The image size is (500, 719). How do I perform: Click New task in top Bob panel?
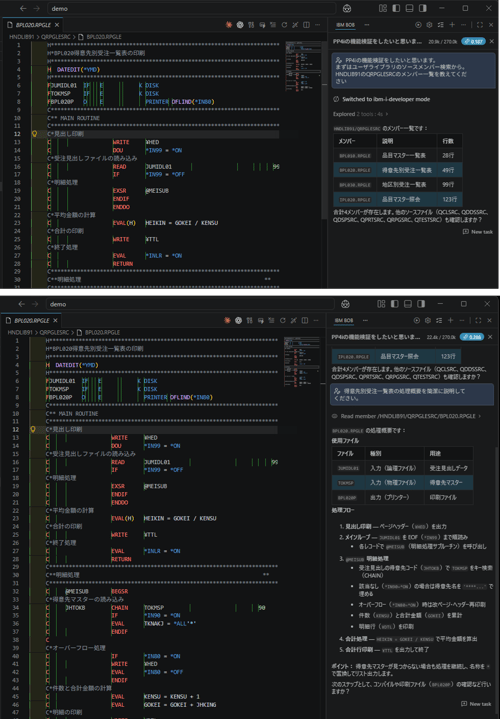(478, 232)
